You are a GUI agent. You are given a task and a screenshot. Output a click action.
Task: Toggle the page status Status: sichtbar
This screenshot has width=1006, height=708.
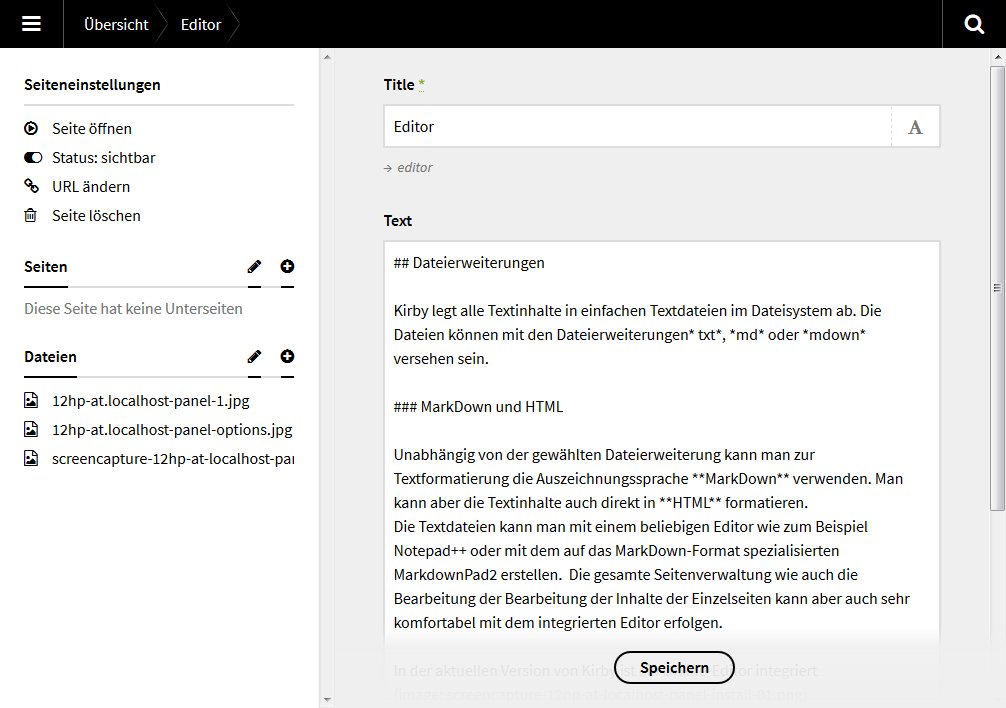pyautogui.click(x=31, y=157)
